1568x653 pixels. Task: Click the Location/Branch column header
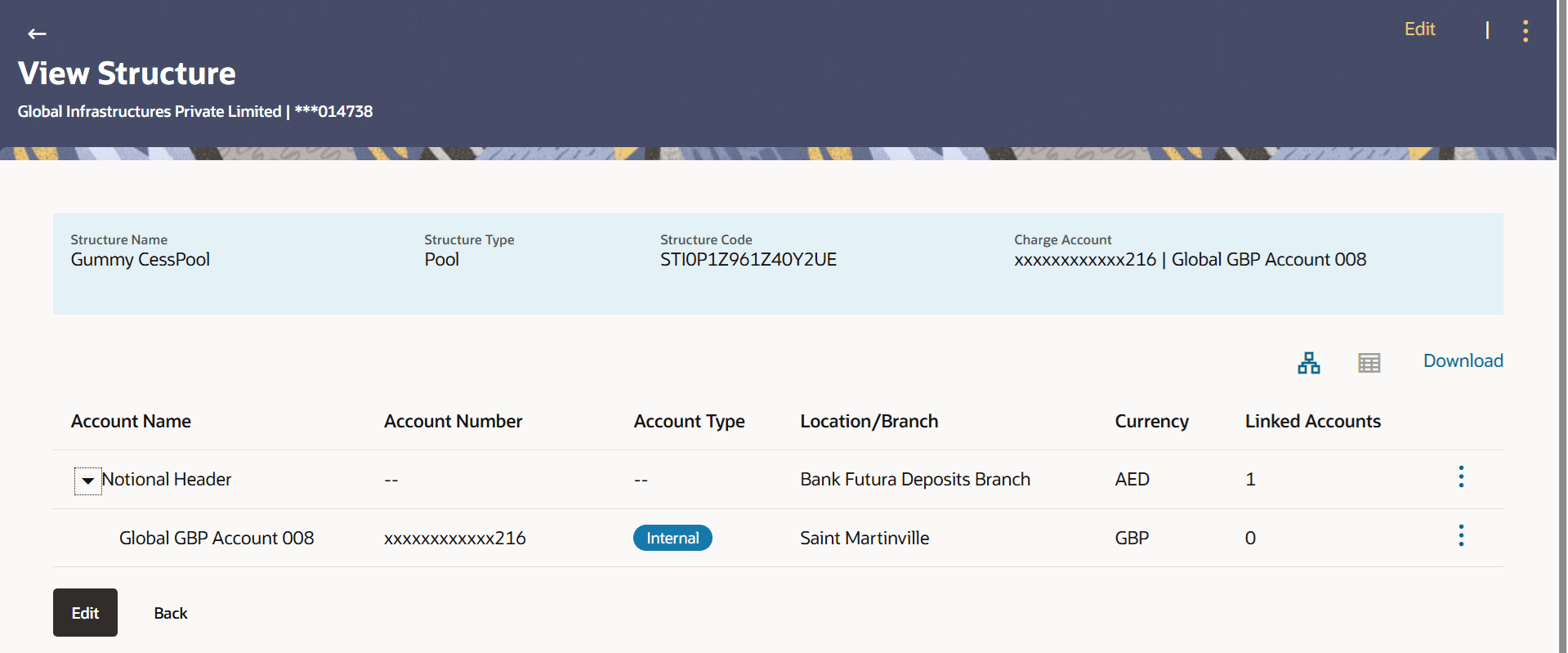[x=869, y=422]
